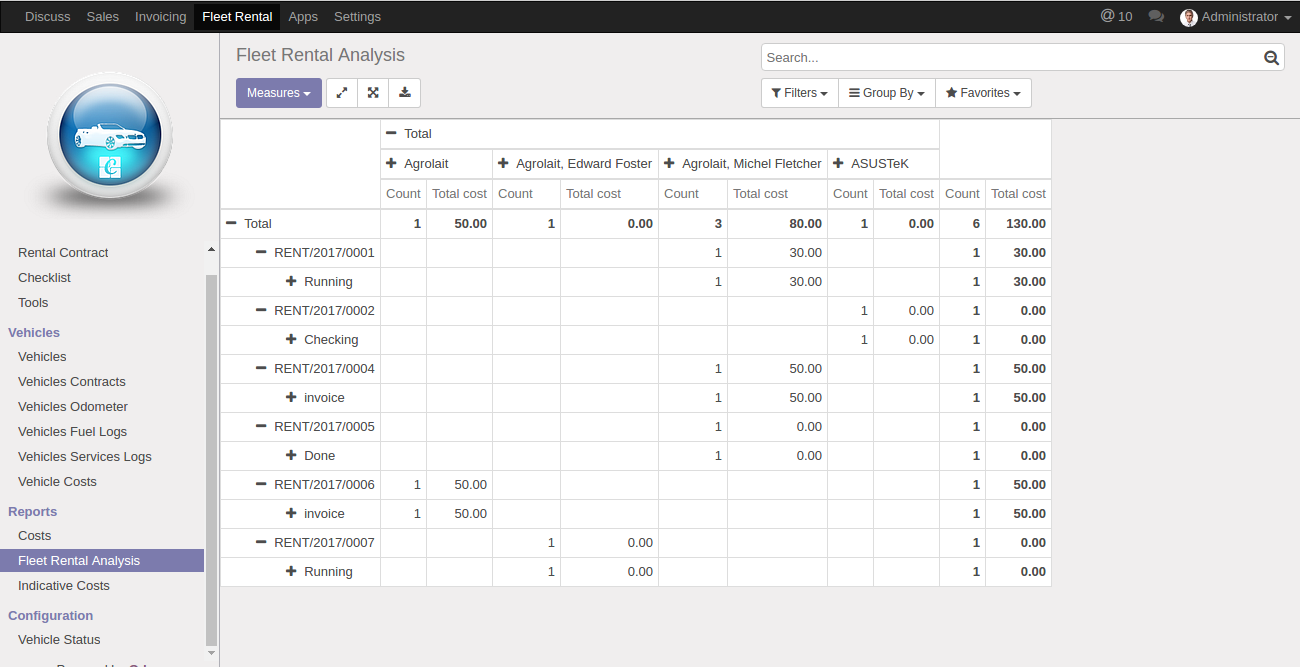Click the @ mentions counter showing 10

[1115, 16]
